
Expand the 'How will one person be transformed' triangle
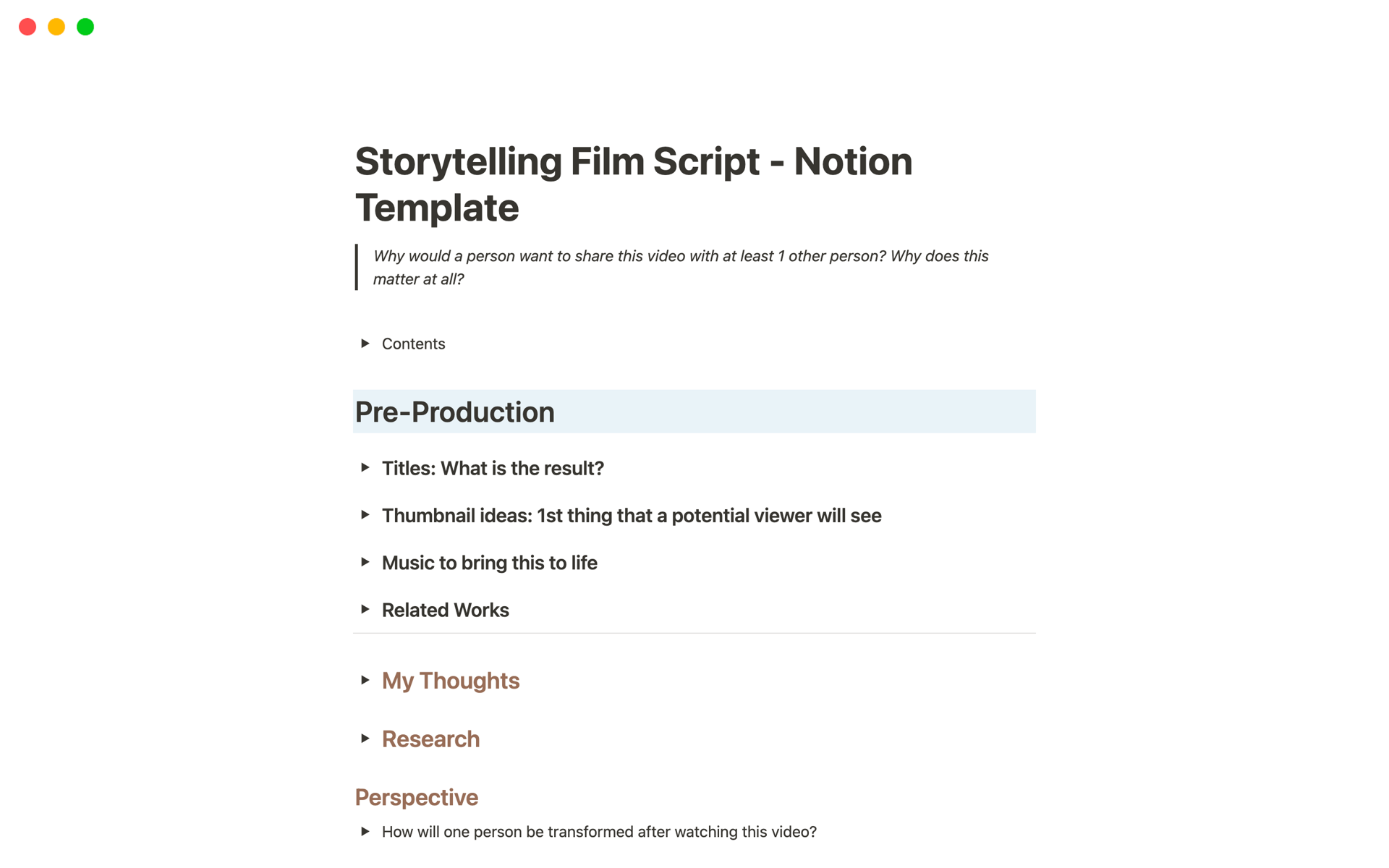(x=365, y=832)
